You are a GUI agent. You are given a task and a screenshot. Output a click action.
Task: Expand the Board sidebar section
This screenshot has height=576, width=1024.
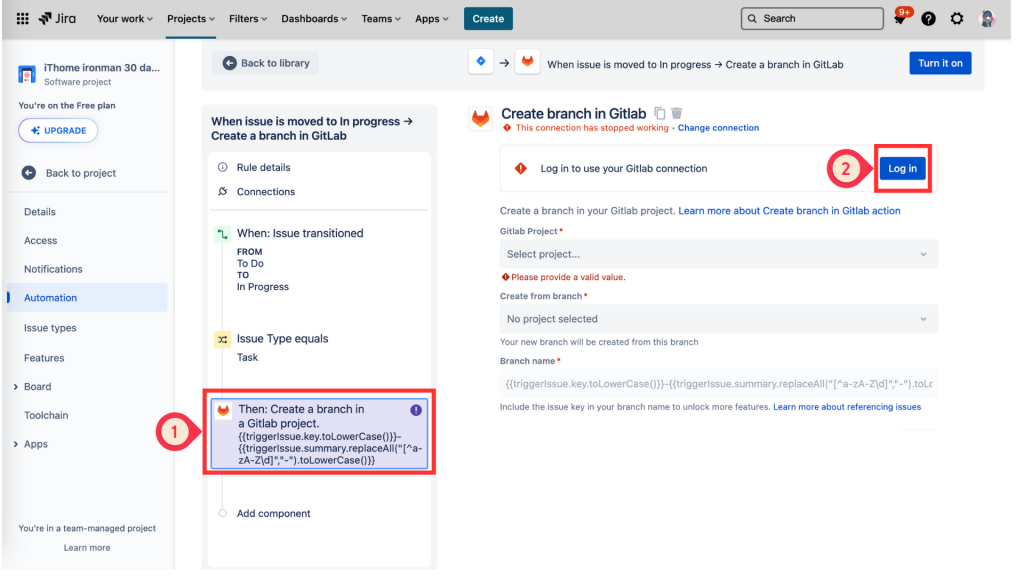(x=16, y=387)
